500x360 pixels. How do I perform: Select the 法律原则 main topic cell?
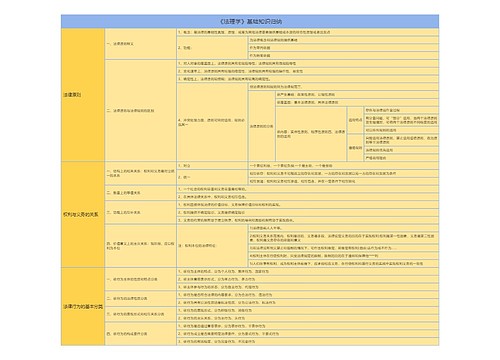pos(83,95)
